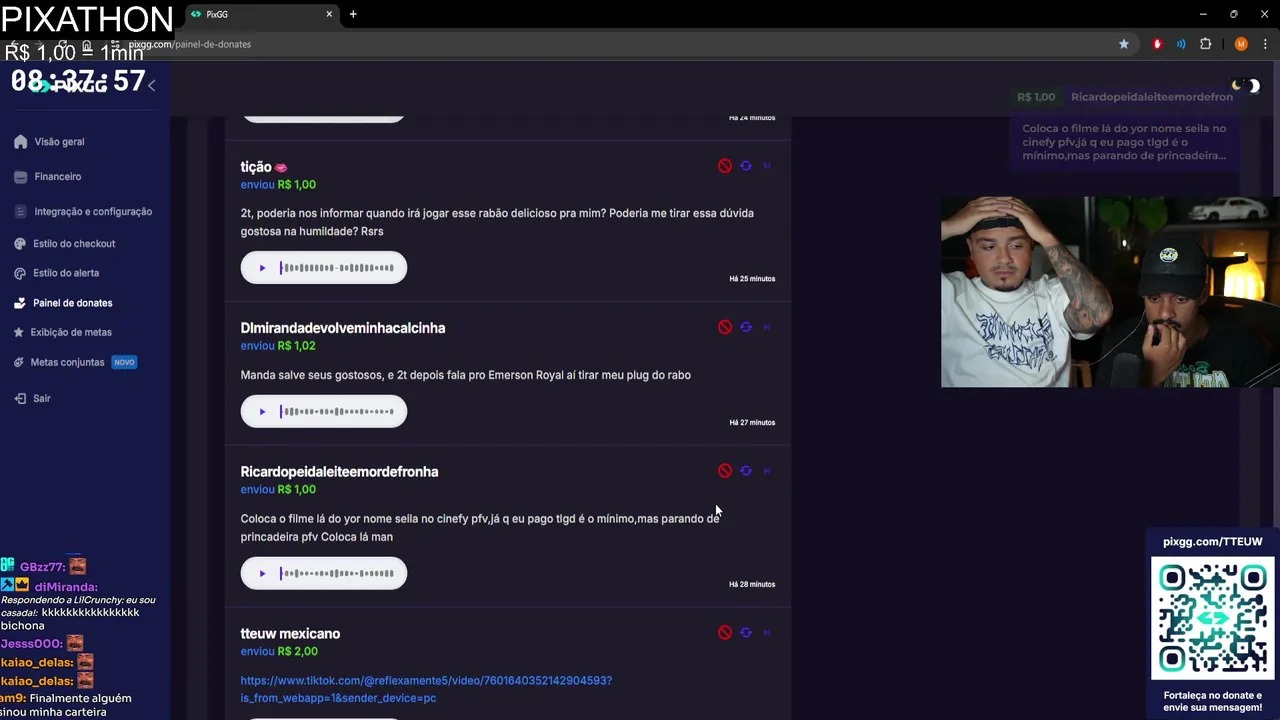This screenshot has width=1280, height=720.
Task: Skip the tteuw mexicano donation alert
Action: [x=767, y=633]
